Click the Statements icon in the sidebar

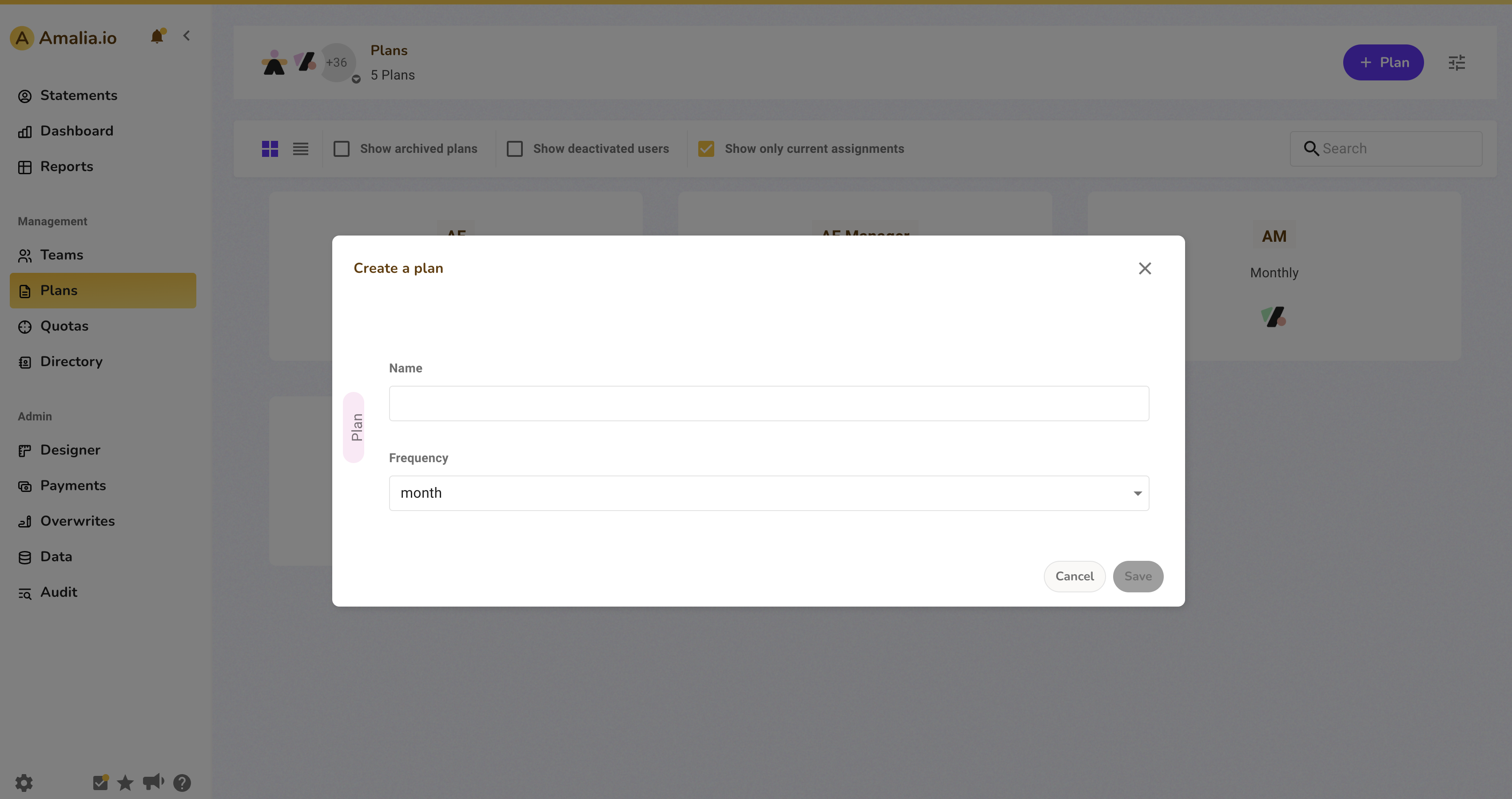tap(25, 96)
